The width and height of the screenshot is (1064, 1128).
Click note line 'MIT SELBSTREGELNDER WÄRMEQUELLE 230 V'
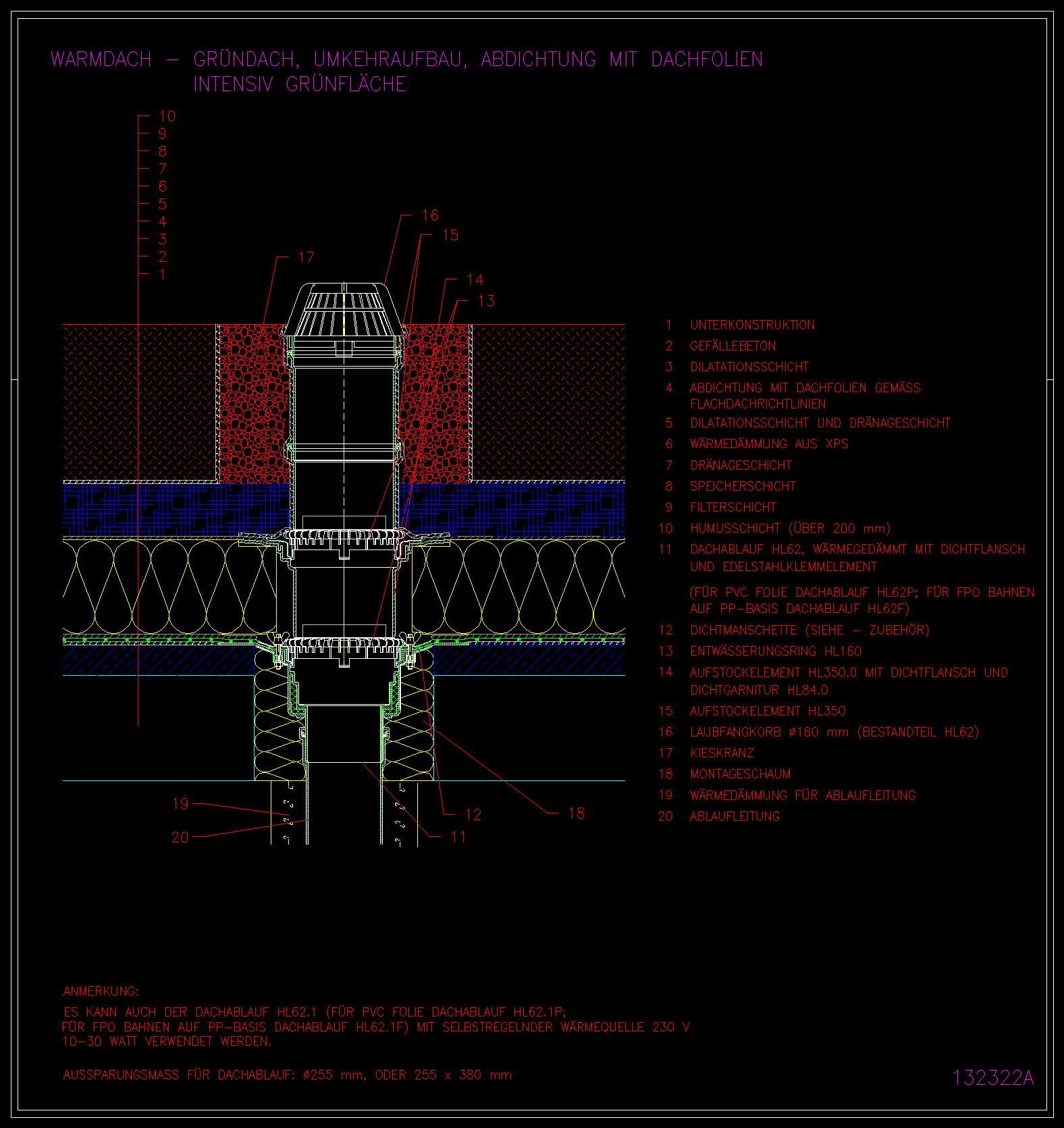tap(554, 1027)
